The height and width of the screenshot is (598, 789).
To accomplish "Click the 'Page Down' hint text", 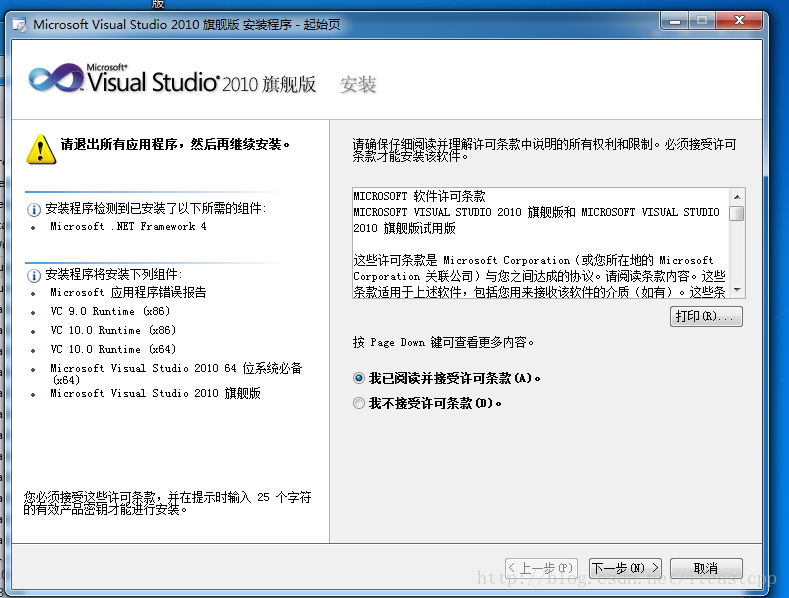I will (443, 342).
